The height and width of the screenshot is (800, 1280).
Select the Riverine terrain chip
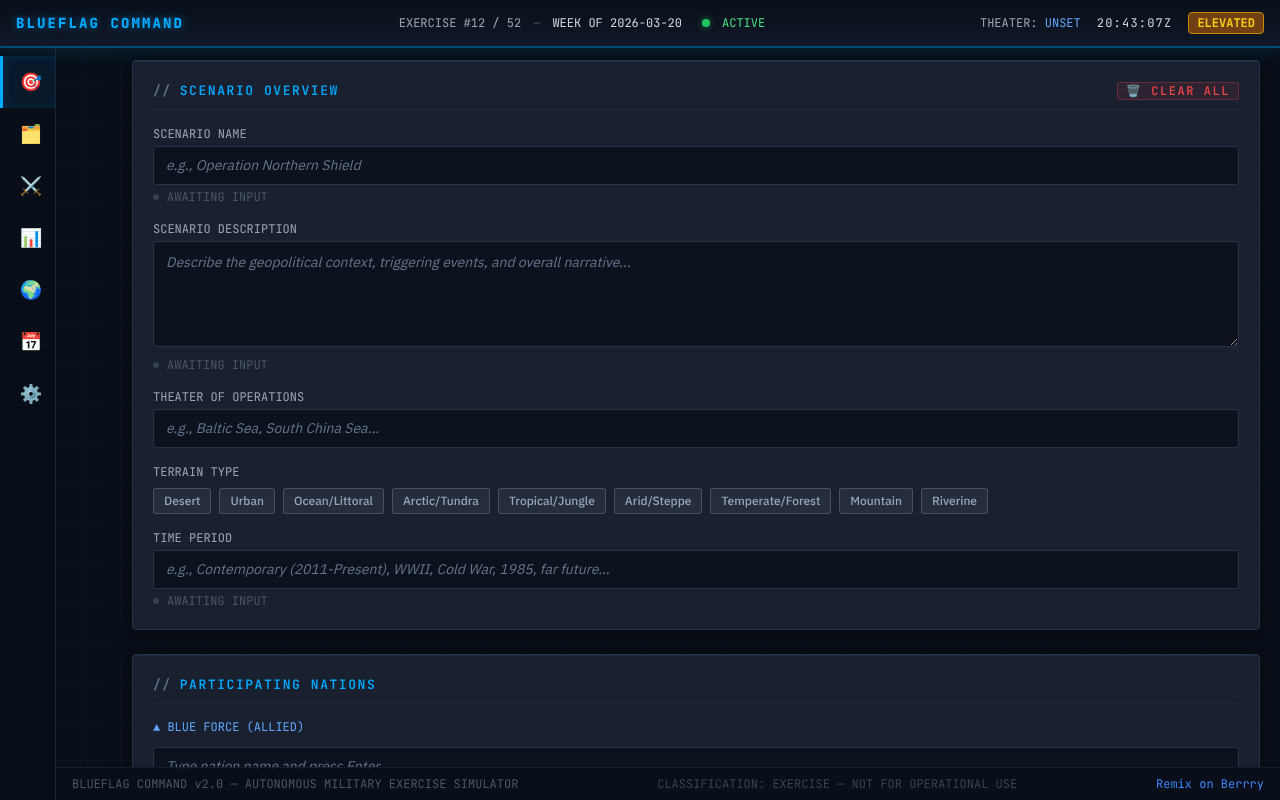(x=954, y=500)
